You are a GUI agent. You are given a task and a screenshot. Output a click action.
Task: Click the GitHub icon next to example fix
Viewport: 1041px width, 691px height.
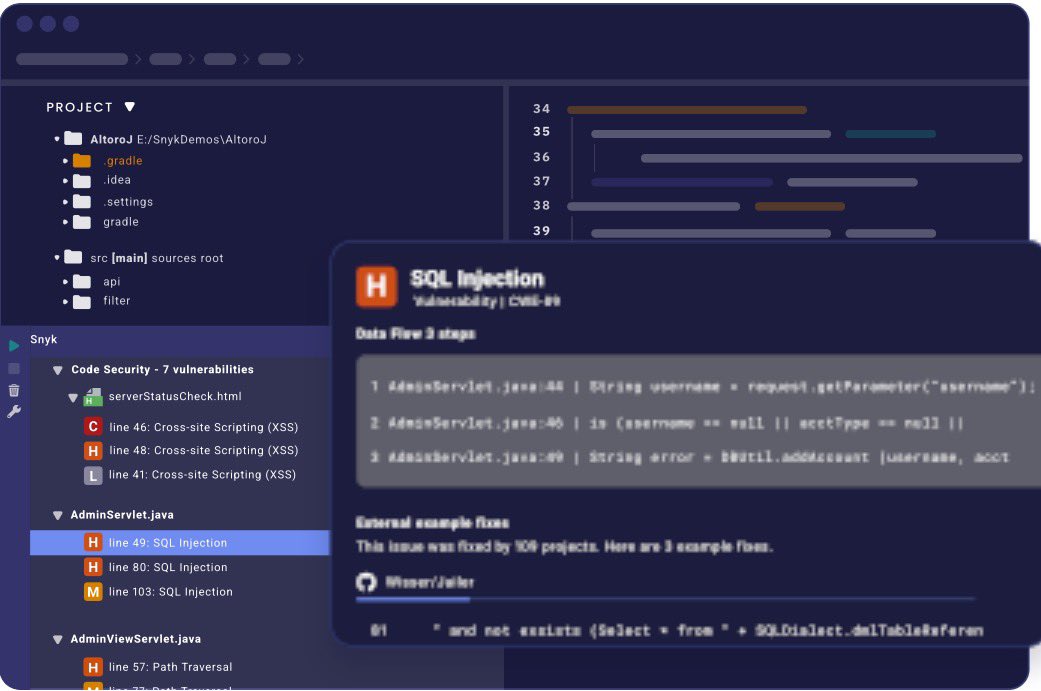(x=366, y=582)
